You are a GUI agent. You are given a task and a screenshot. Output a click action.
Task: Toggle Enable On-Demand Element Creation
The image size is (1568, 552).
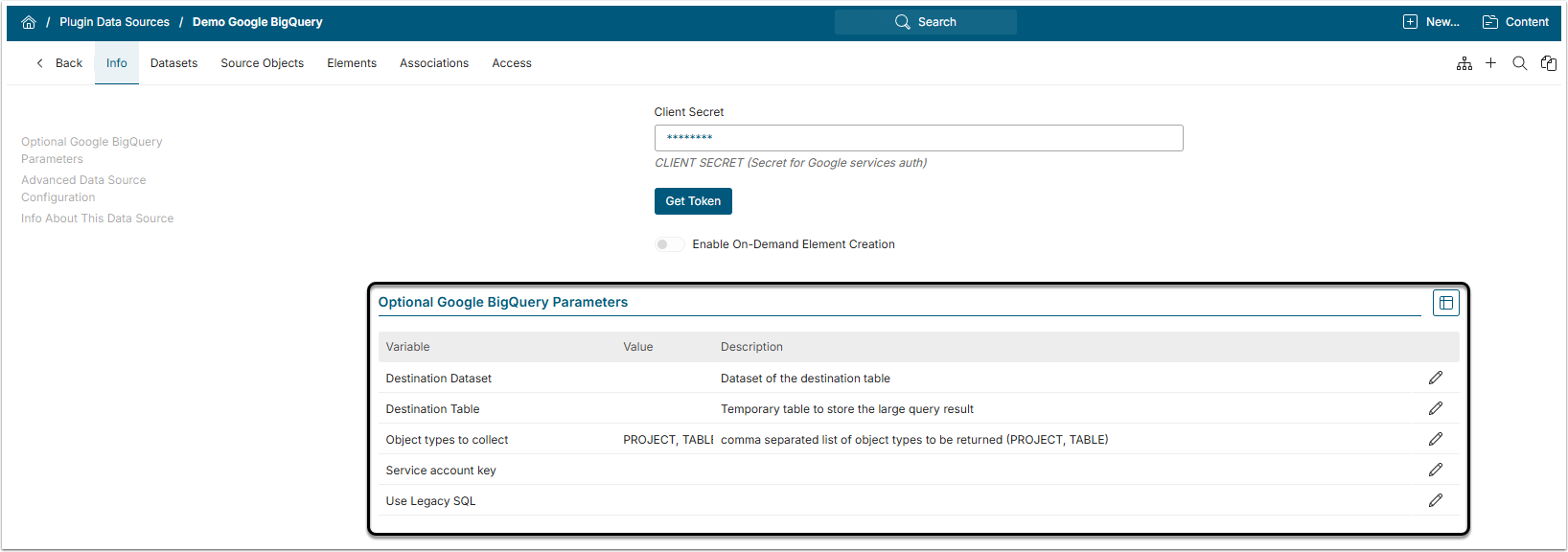[669, 244]
